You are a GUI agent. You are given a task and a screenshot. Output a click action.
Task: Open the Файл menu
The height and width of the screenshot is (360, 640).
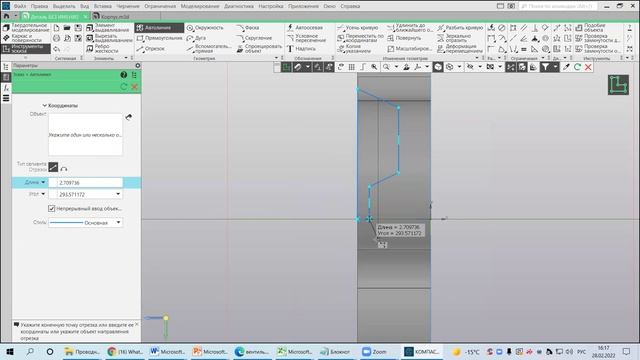point(19,6)
